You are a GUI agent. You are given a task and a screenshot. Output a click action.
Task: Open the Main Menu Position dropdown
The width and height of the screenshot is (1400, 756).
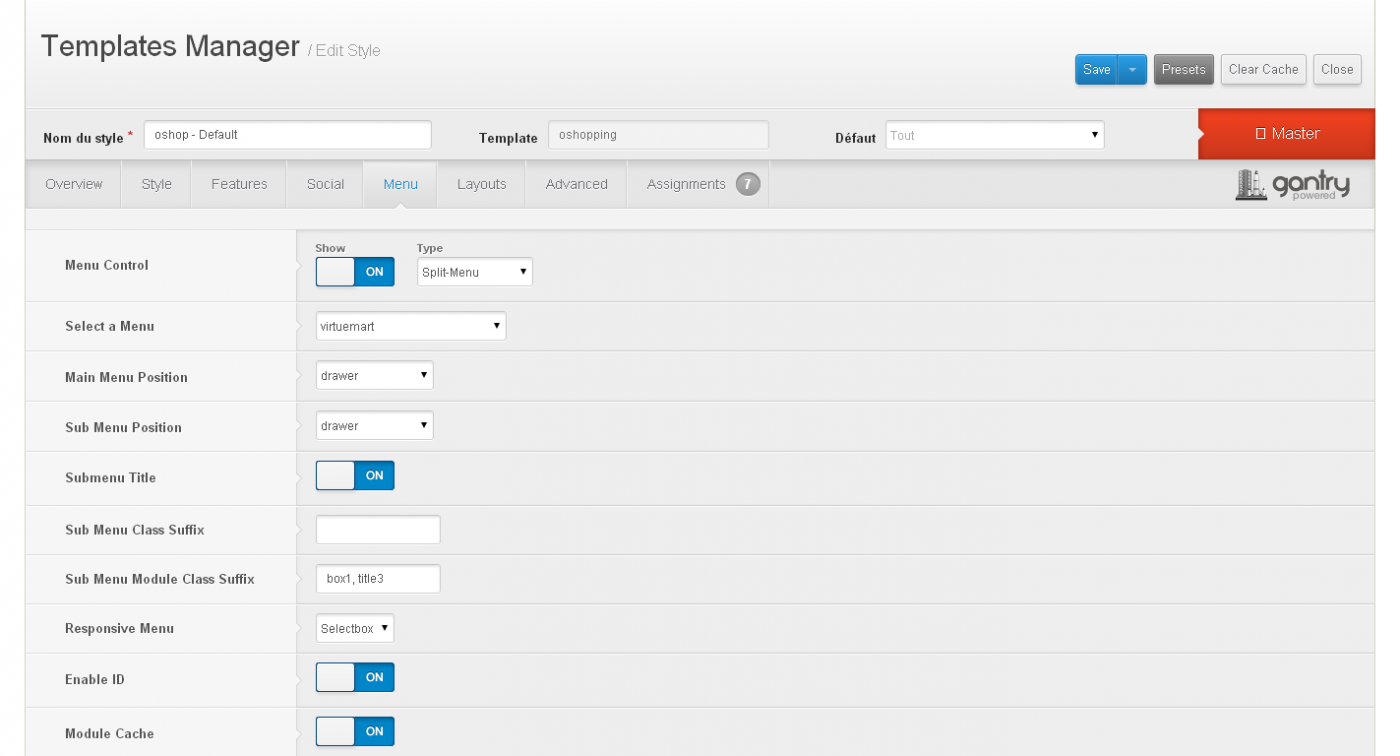374,376
